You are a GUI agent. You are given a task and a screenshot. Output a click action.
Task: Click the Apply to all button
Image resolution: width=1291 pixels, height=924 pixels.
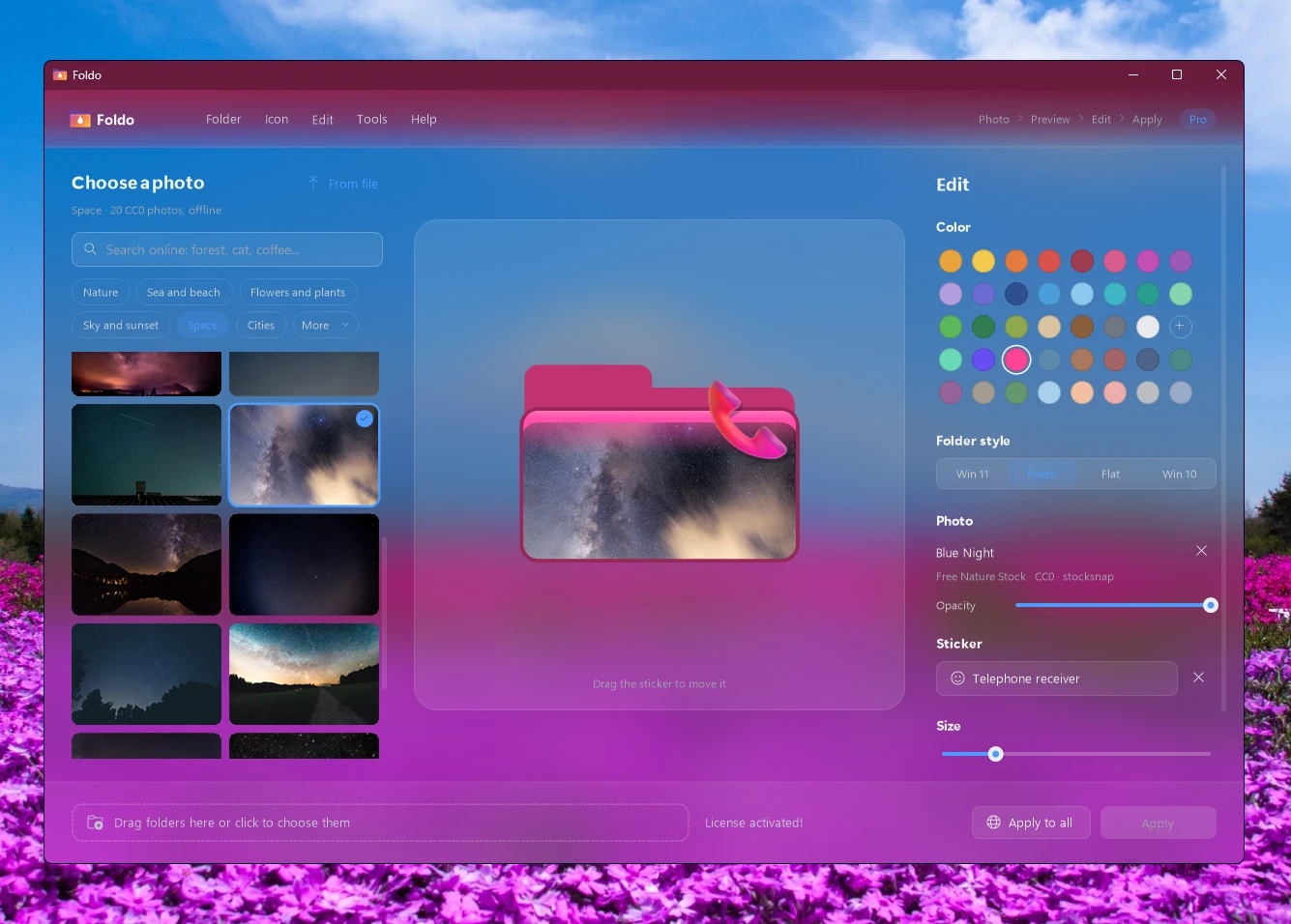click(x=1031, y=823)
